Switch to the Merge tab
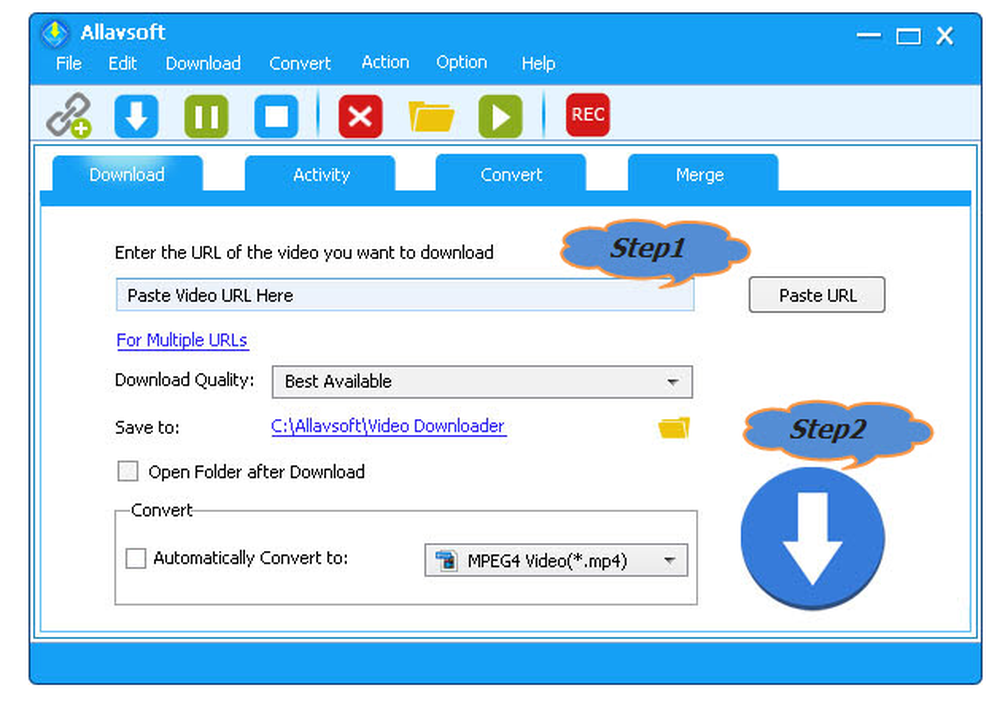Image resolution: width=1000 pixels, height=702 pixels. pos(701,175)
